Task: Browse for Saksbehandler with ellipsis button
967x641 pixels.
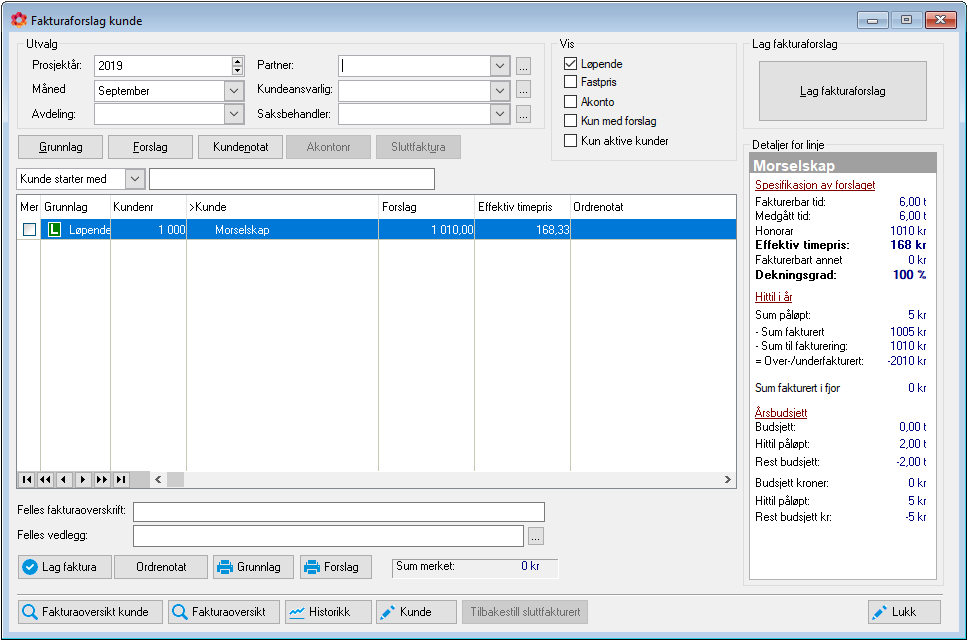Action: 524,114
